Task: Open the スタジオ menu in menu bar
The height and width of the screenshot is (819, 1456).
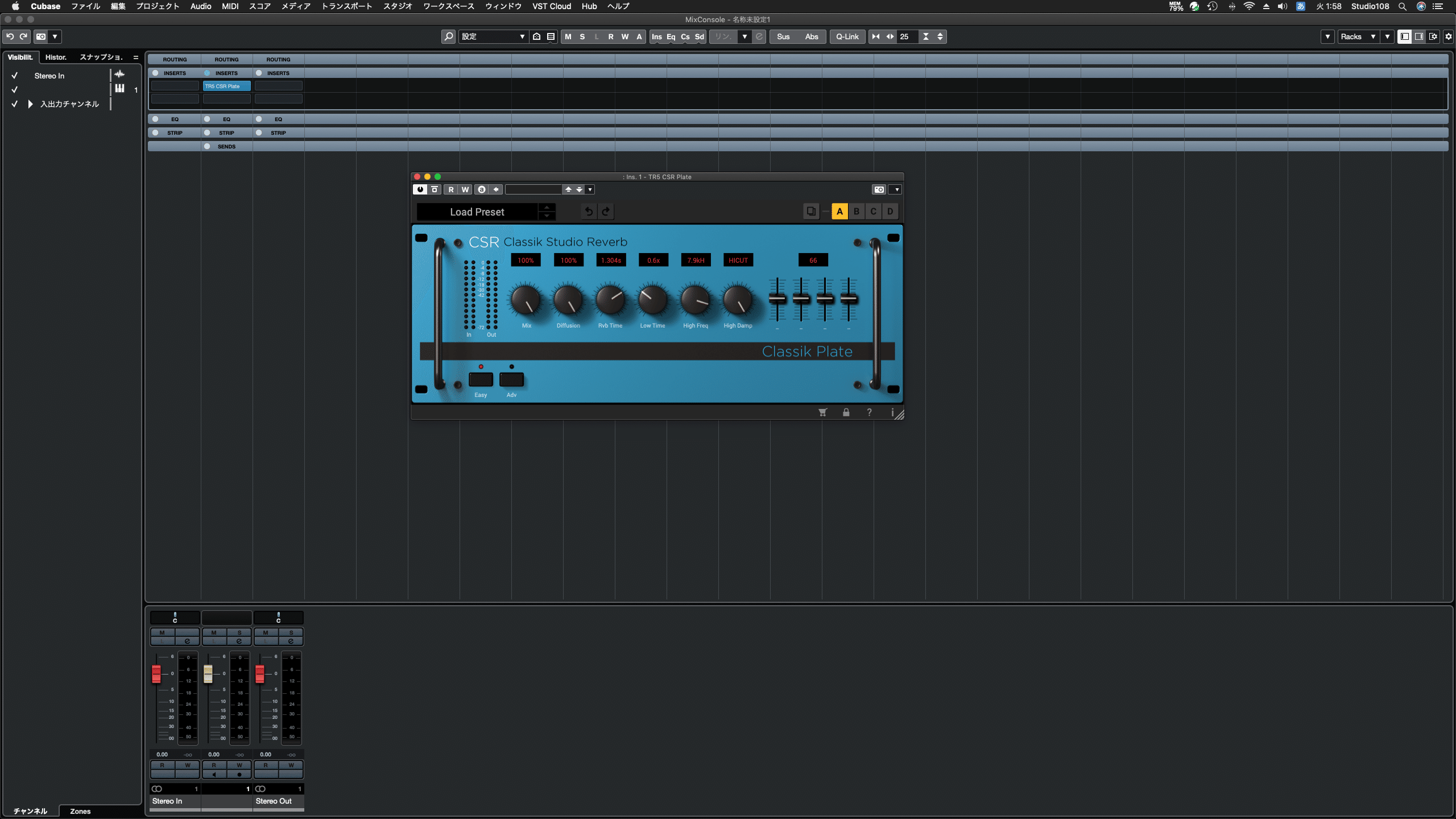Action: 398,6
